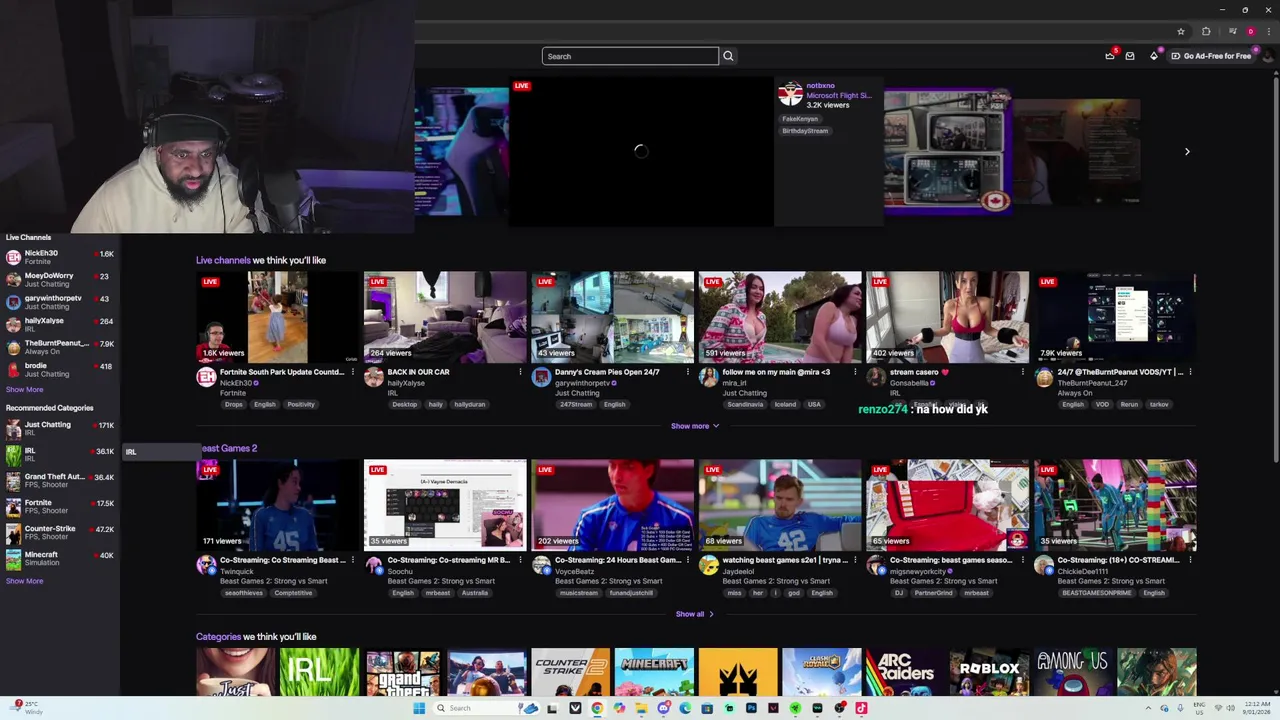Open the Chrome three-dot menu
Image resolution: width=1280 pixels, height=720 pixels.
(1269, 31)
